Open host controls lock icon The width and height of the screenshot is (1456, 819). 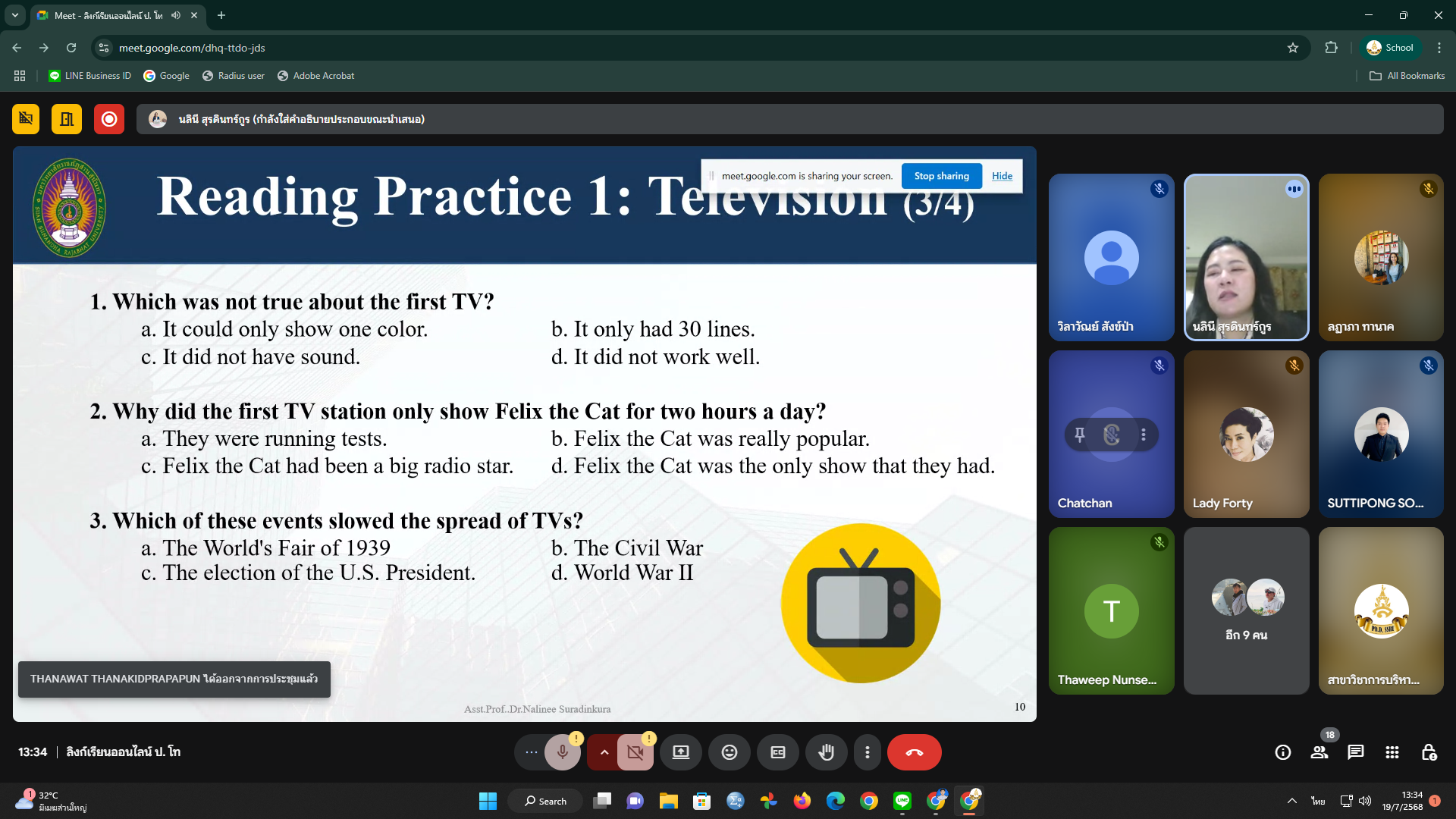point(1429,752)
